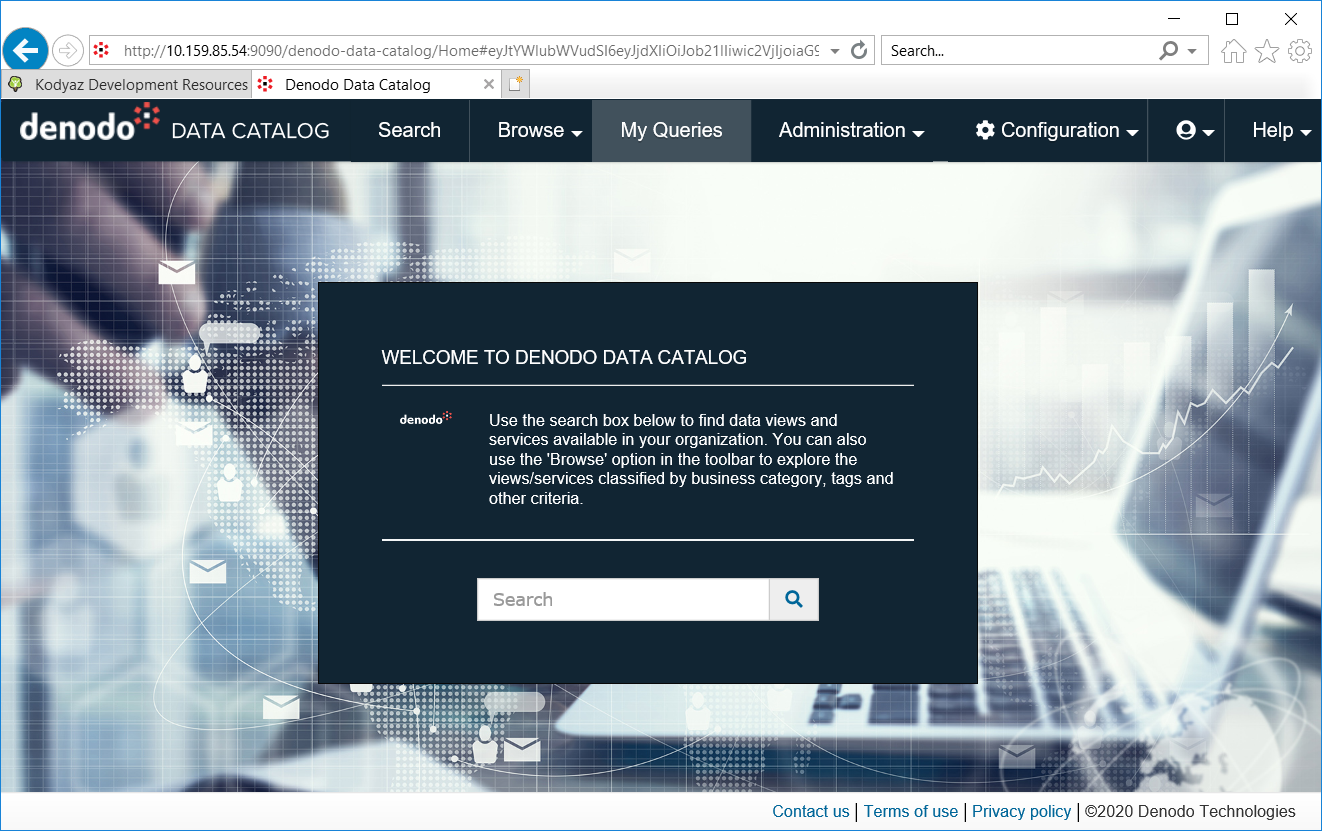The width and height of the screenshot is (1322, 831).
Task: Open a new browser tab
Action: click(x=515, y=84)
